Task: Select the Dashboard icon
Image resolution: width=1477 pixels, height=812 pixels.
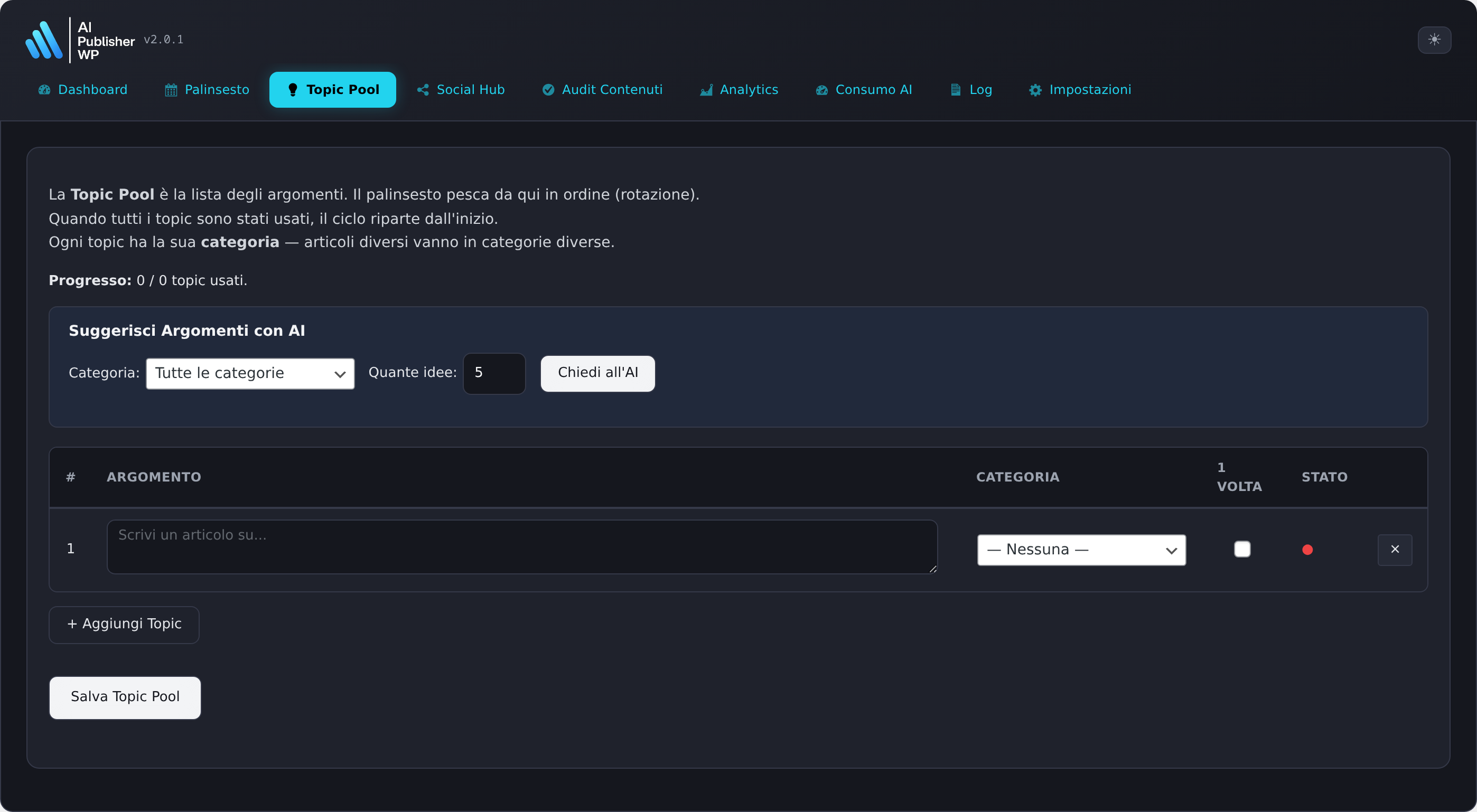Action: coord(44,90)
